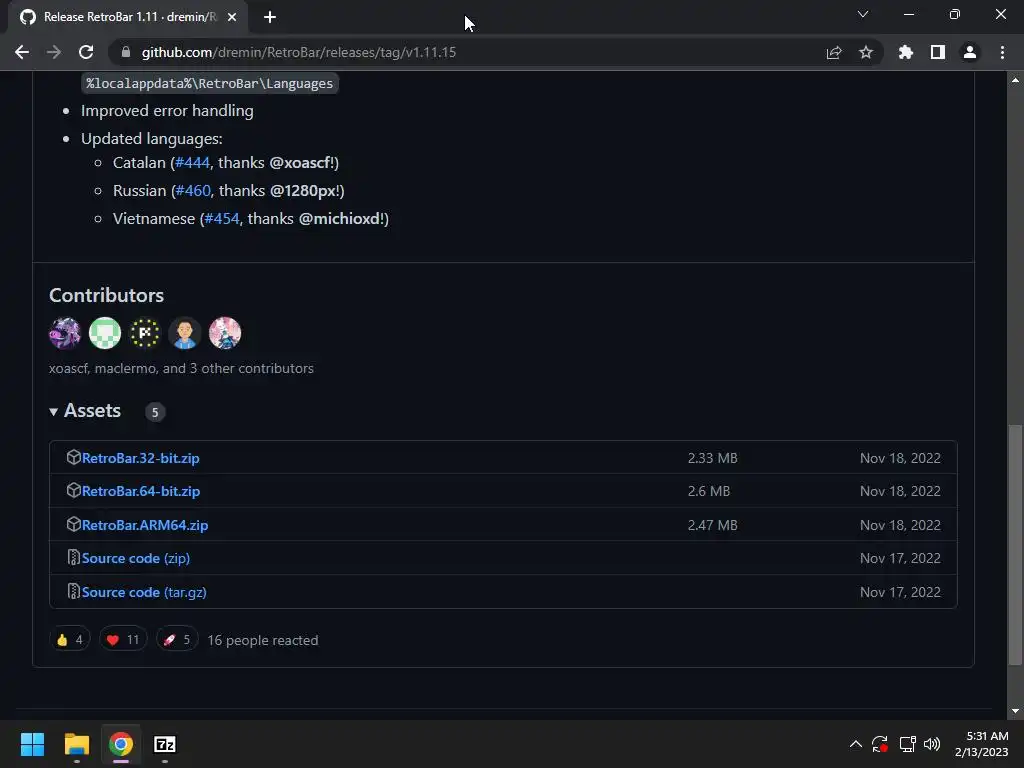The image size is (1024, 768).
Task: Click the 2.47 MB file size
Action: point(712,525)
